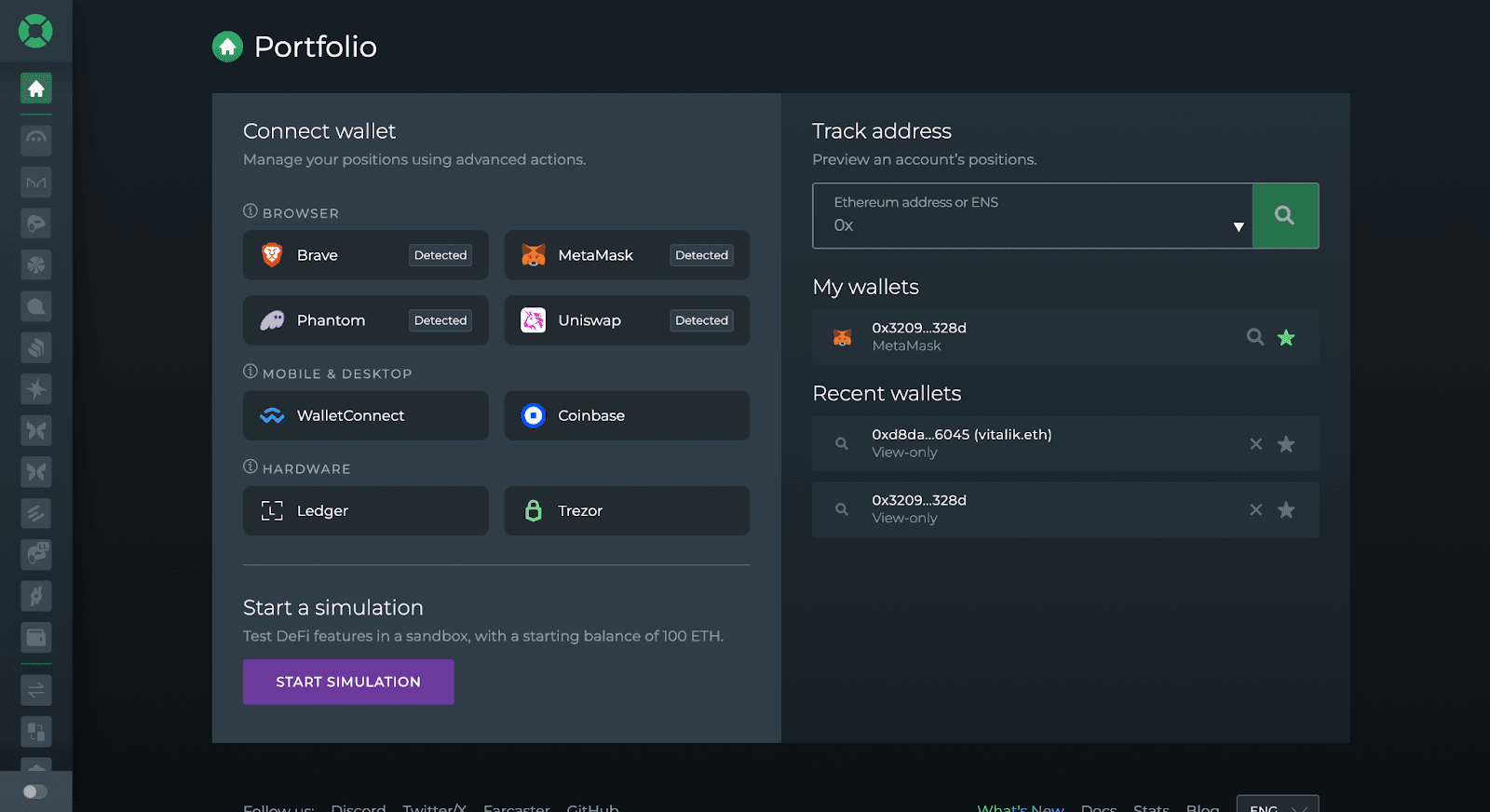Viewport: 1490px width, 812px height.
Task: Open the What's New footer link
Action: [x=1021, y=807]
